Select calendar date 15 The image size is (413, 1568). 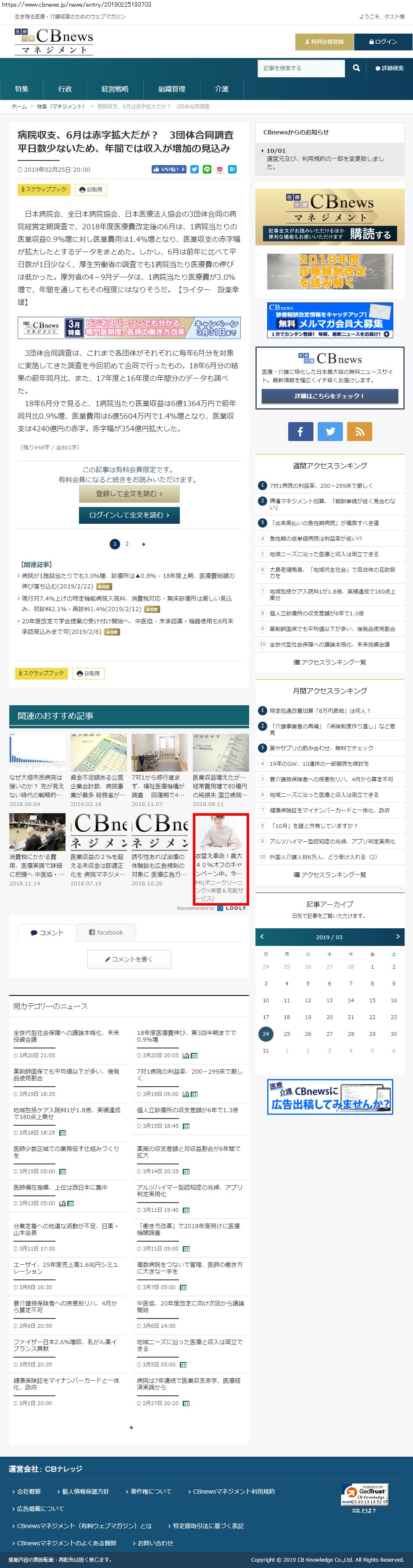(372, 1000)
